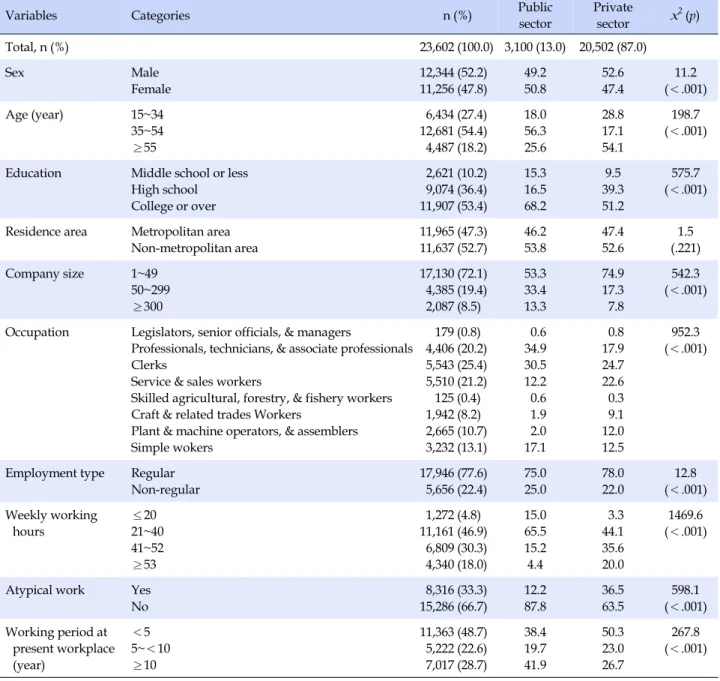This screenshot has width=720, height=681.
Task: Click the 'Metropolitan area' category
Action: pos(180,232)
